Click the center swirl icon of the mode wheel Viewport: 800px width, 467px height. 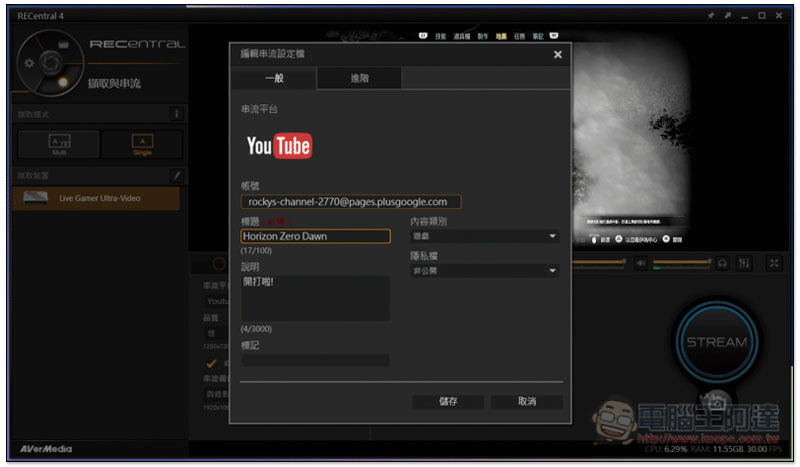point(51,63)
